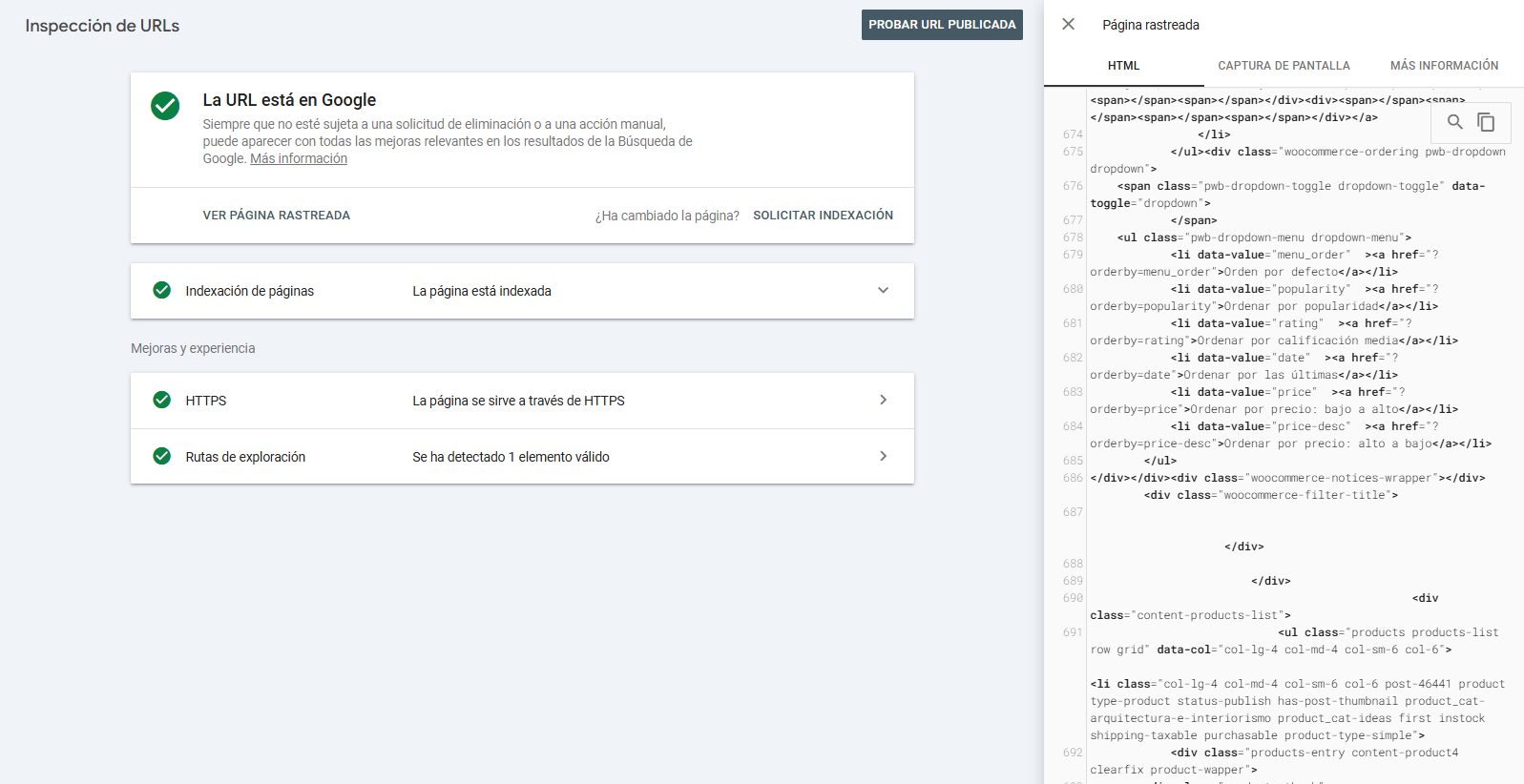
Task: Click the search icon in HTML panel
Action: click(x=1454, y=122)
